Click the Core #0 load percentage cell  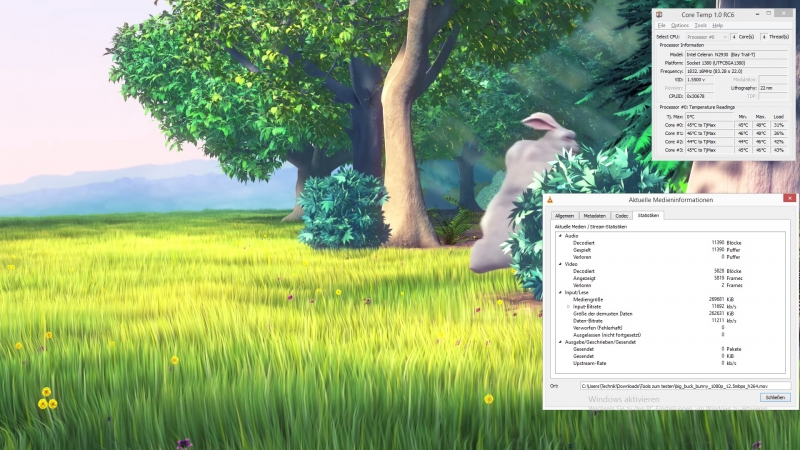point(779,125)
